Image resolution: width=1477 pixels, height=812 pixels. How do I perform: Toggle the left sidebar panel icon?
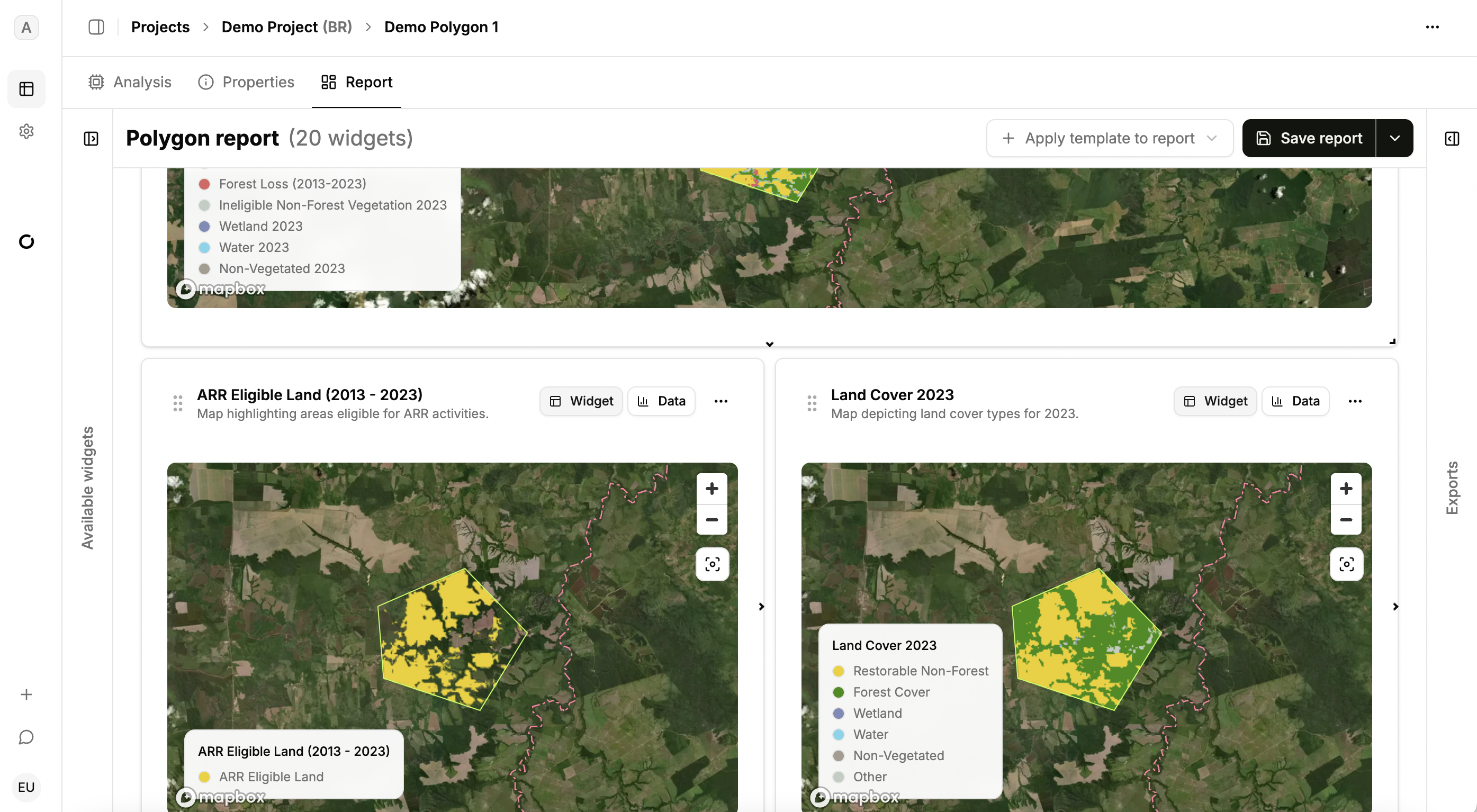(x=96, y=27)
